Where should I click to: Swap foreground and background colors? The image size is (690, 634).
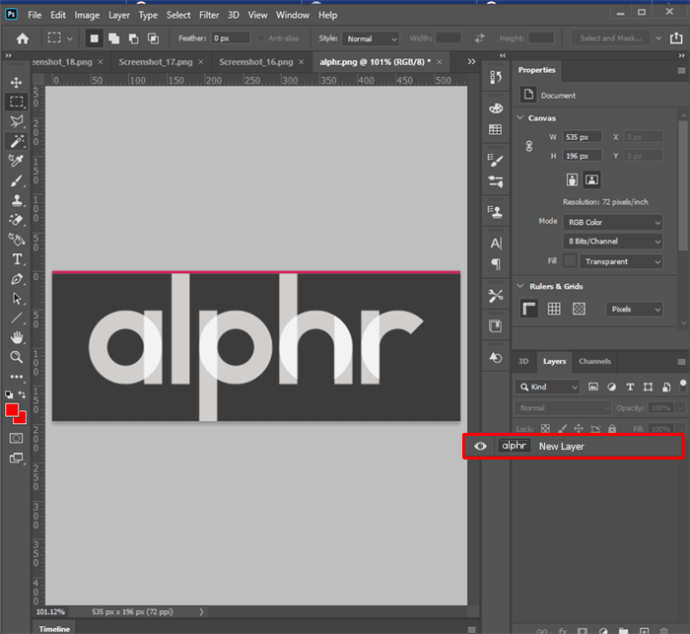pos(22,396)
